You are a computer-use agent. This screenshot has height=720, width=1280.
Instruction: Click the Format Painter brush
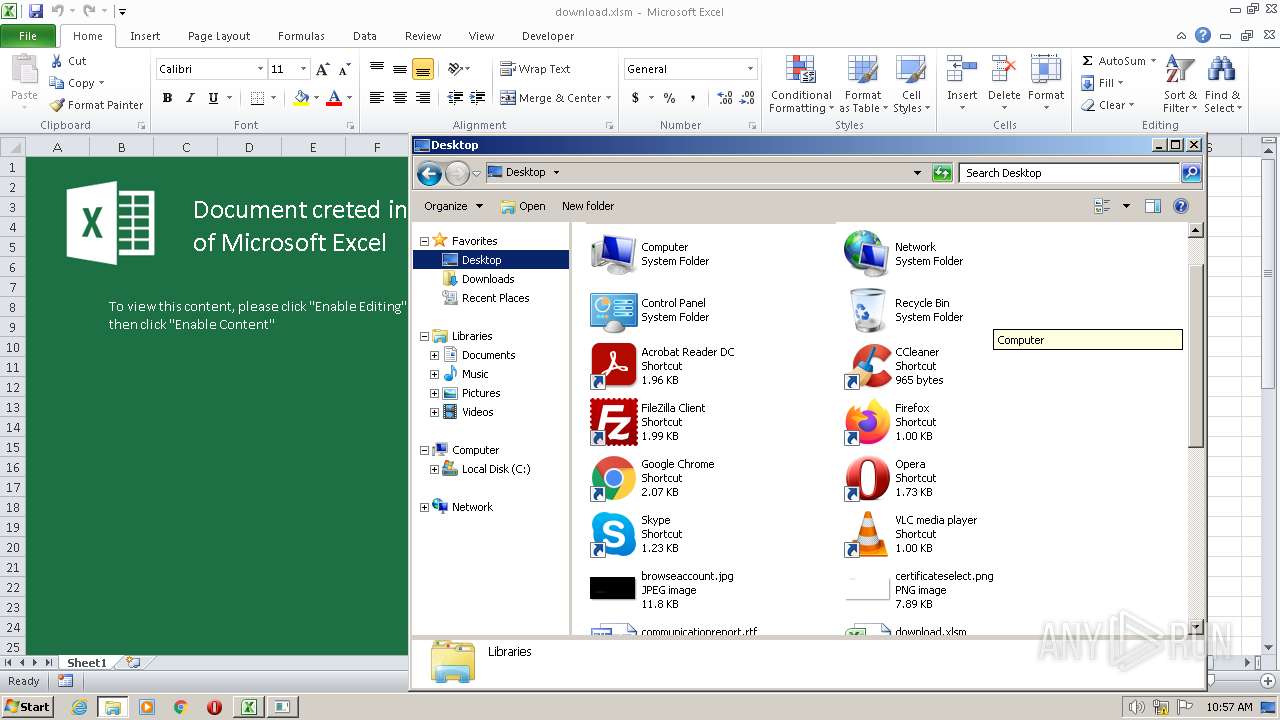[x=97, y=105]
